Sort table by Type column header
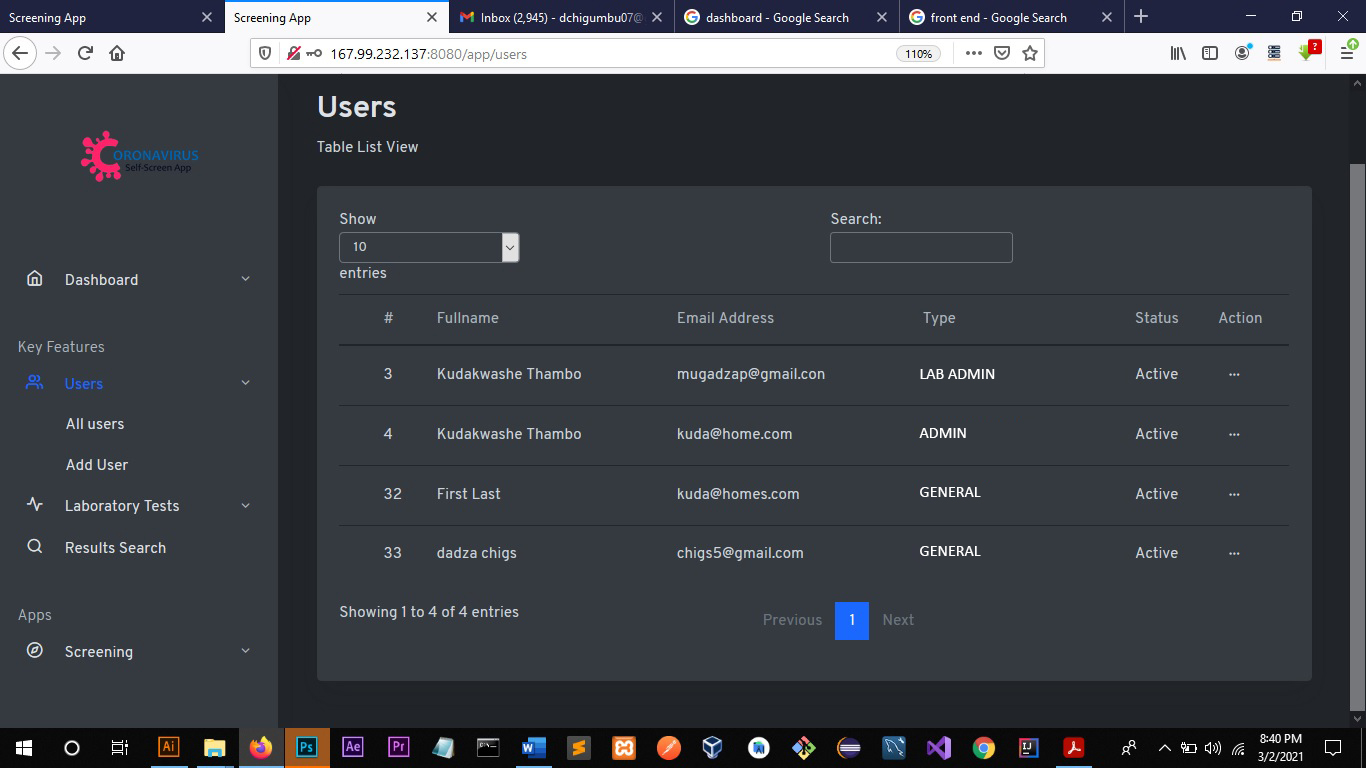Image resolution: width=1366 pixels, height=768 pixels. point(939,318)
